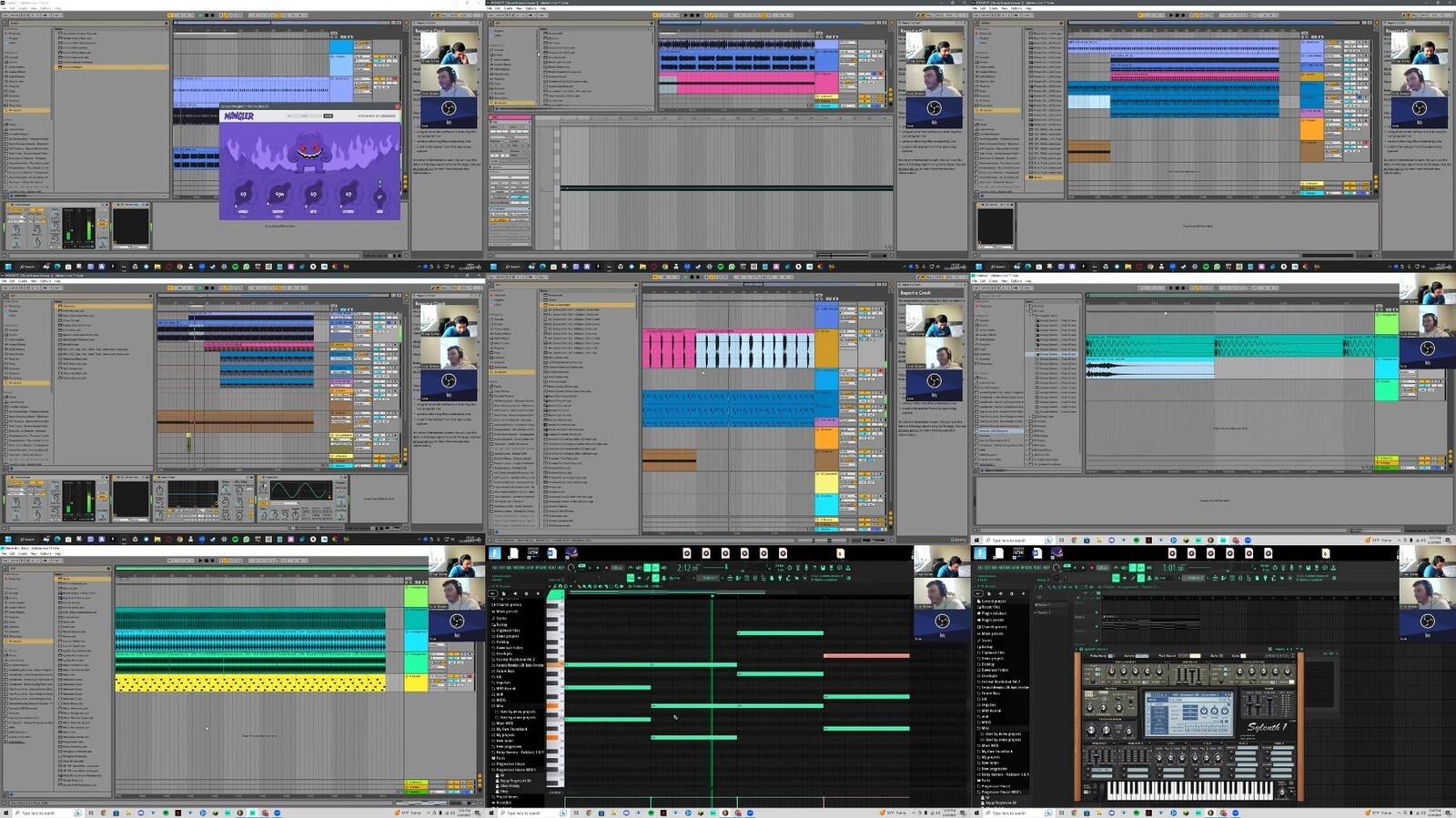Screen dimensions: 1456x818
Task: Click the OBS logo tile beside Mangler
Action: tap(449, 108)
